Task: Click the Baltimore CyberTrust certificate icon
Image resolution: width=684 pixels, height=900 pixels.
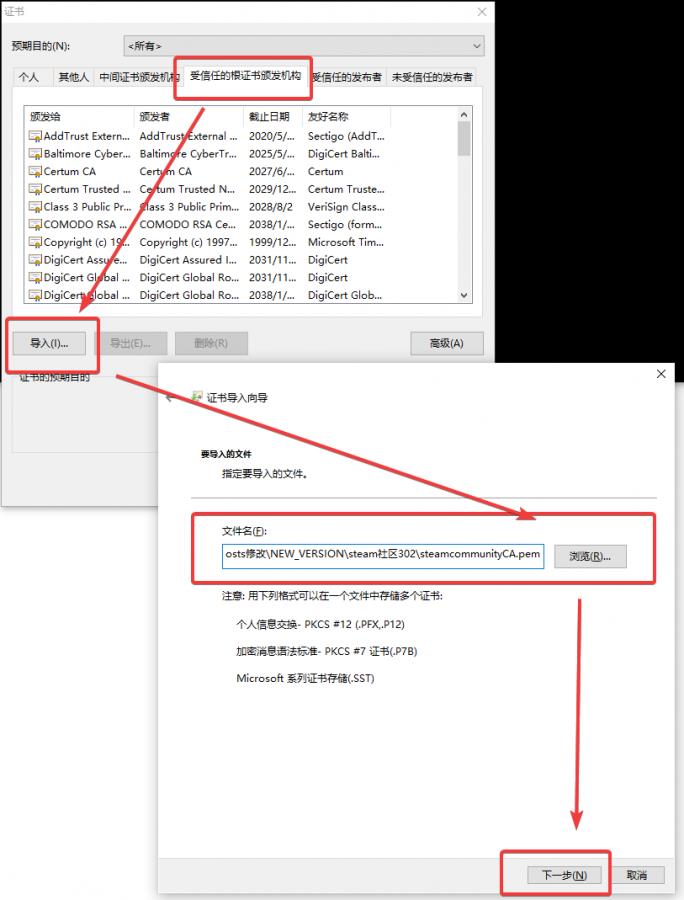Action: click(x=35, y=154)
